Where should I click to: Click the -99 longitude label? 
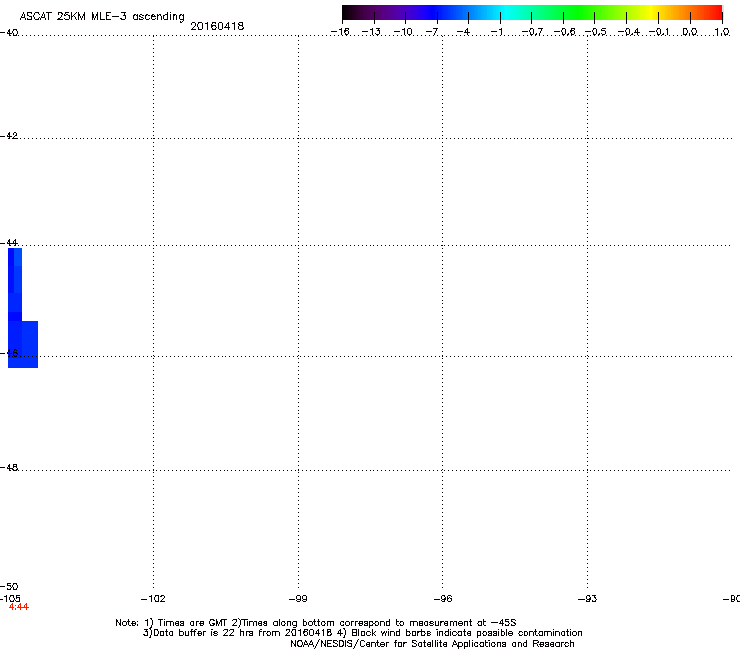coord(298,598)
